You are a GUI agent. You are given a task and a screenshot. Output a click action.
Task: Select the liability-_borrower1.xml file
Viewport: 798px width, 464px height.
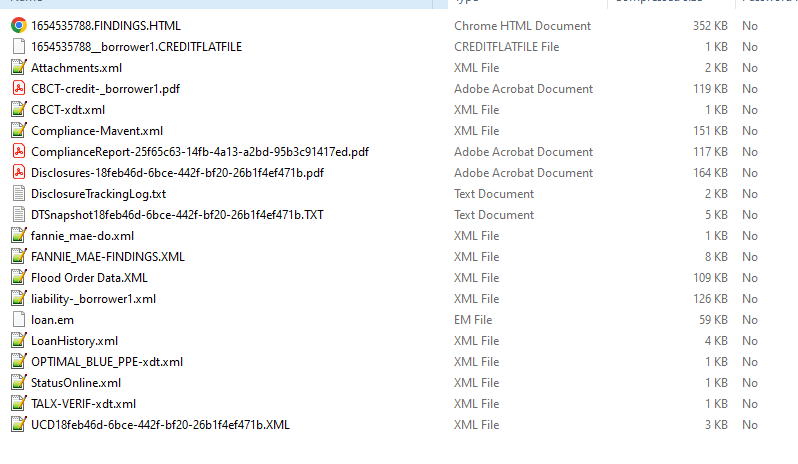94,299
